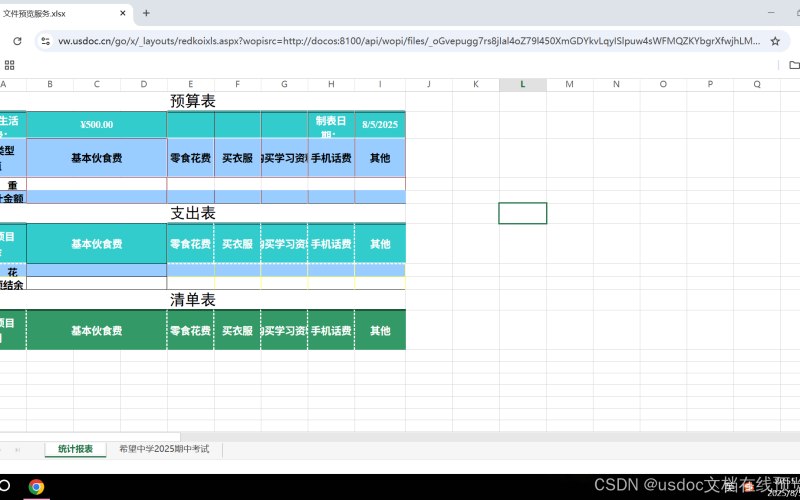
Task: Select 基本伙食费 cell in the green list table
Action: pyautogui.click(x=96, y=331)
